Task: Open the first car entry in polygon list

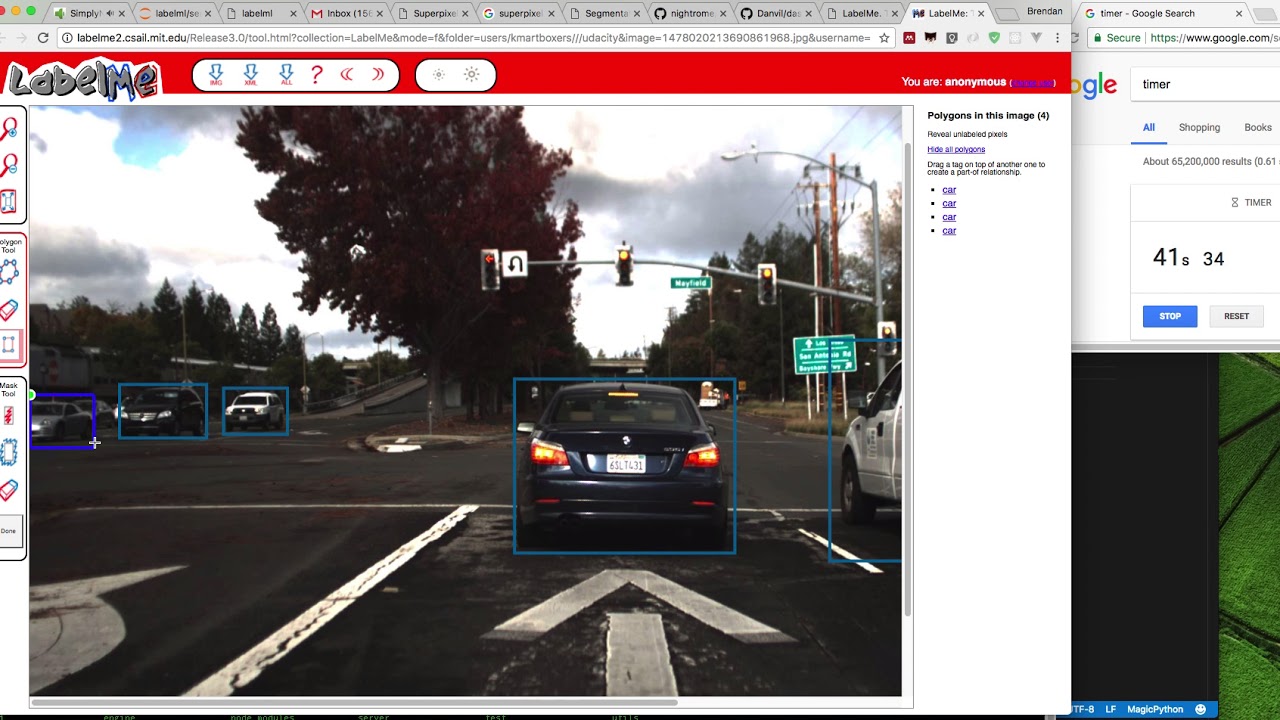Action: 949,190
